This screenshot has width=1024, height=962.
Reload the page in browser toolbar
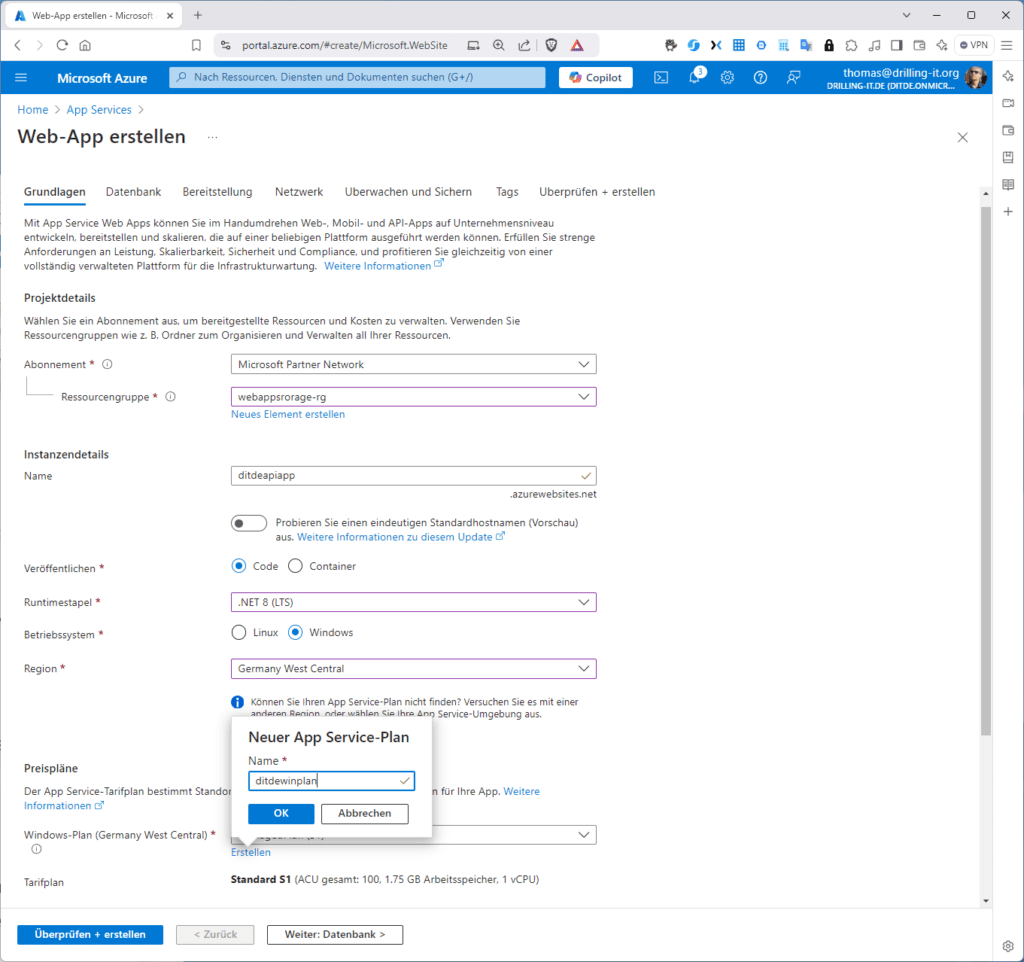click(62, 45)
